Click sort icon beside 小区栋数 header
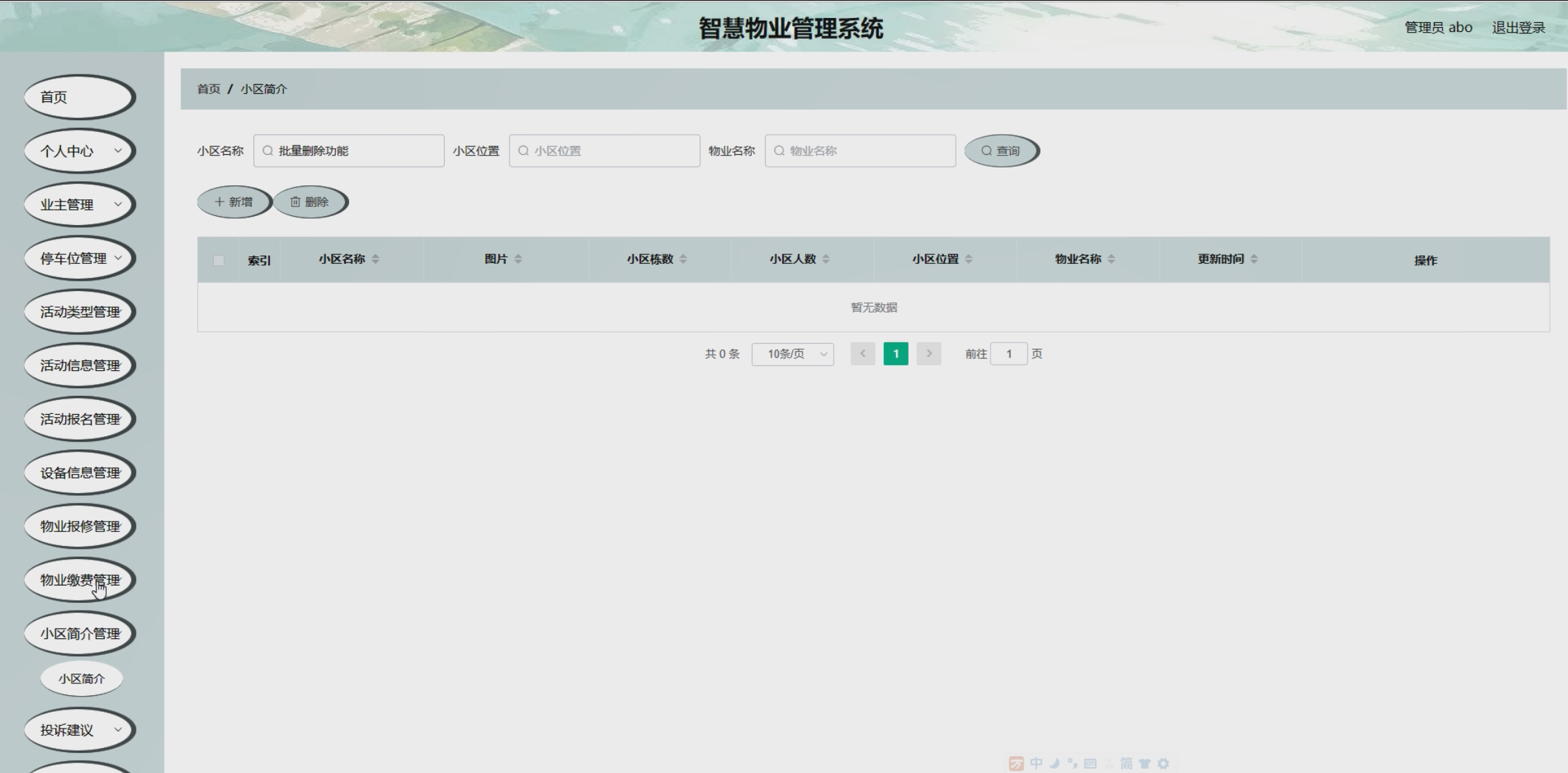 click(683, 259)
